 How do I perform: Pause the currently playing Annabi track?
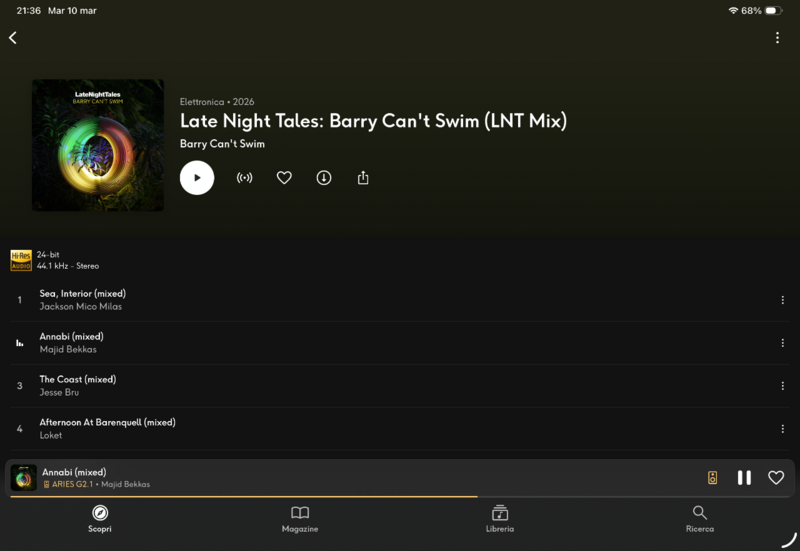click(744, 478)
